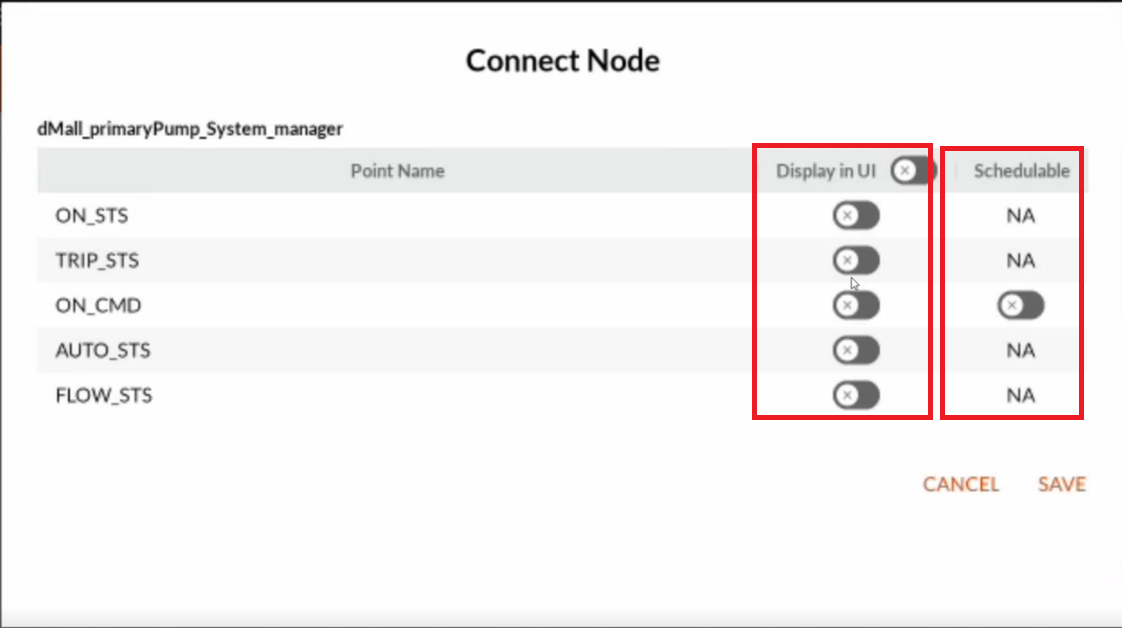Save the Connect Node settings
The image size is (1128, 628).
pos(1062,484)
